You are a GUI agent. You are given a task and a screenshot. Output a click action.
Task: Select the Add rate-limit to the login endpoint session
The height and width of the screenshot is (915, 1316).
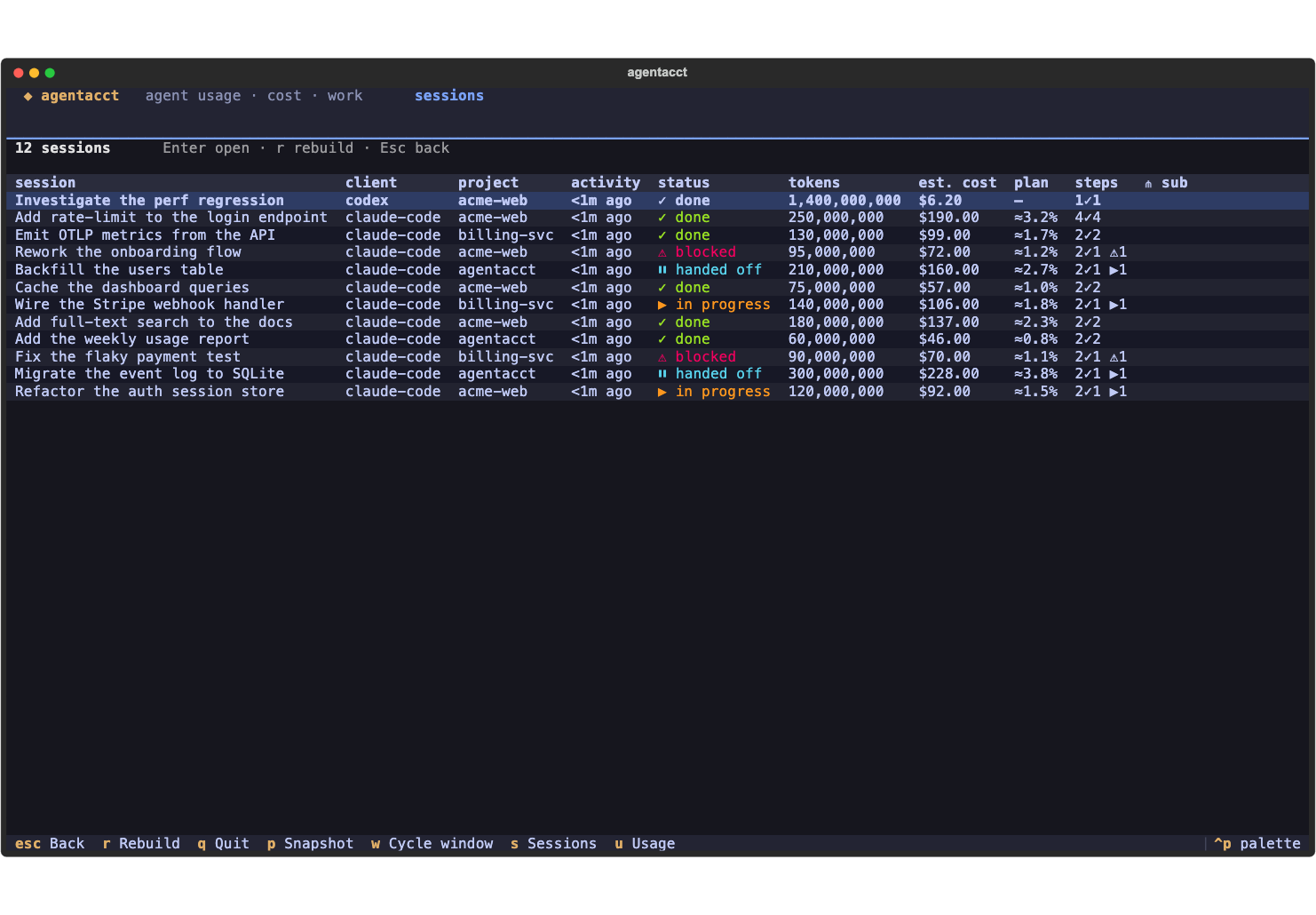click(x=657, y=218)
